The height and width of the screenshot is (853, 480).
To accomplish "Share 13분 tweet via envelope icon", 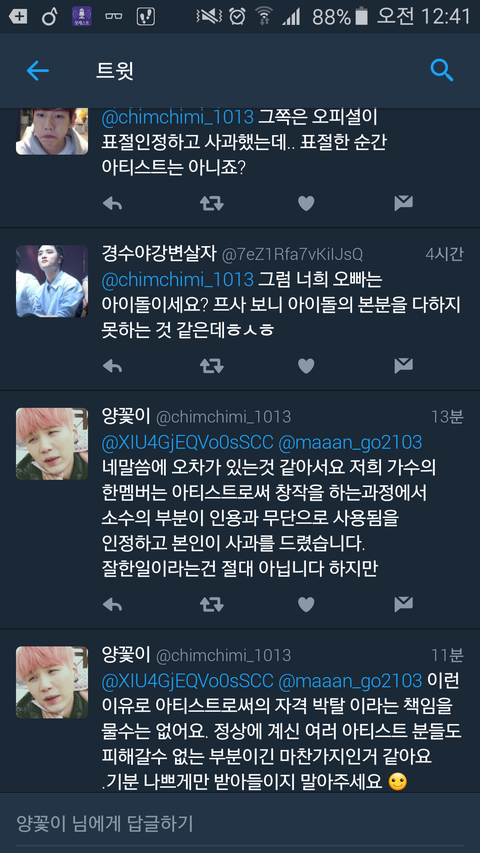I will [403, 604].
